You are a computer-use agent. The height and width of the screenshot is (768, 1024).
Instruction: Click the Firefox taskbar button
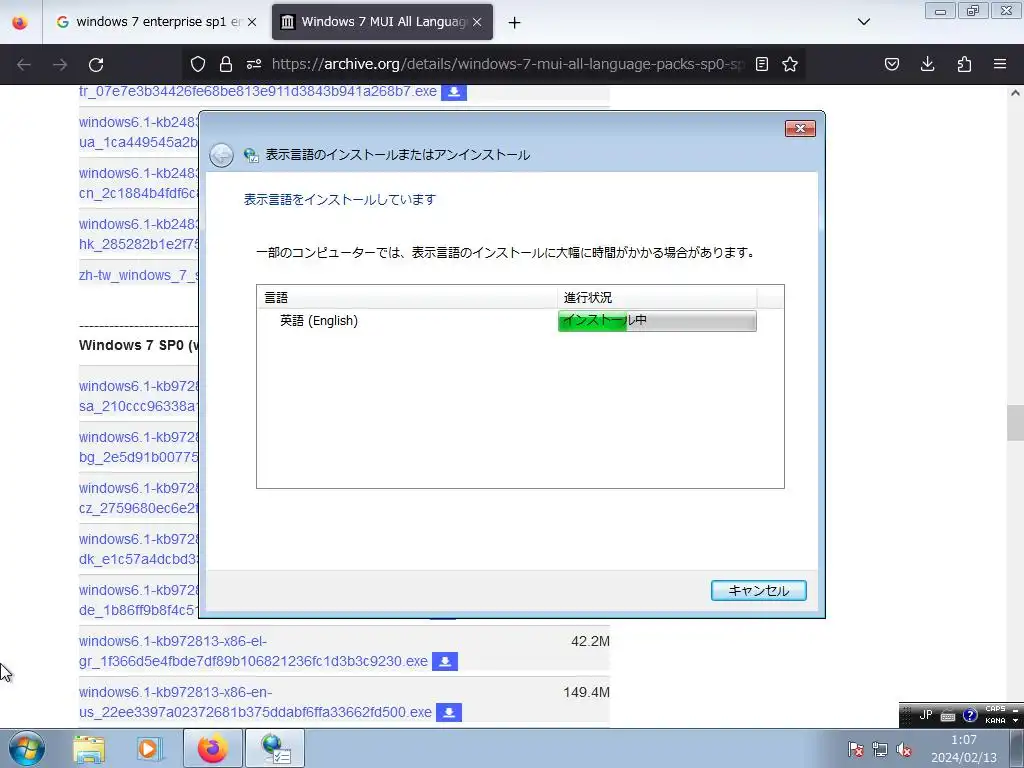pos(212,748)
